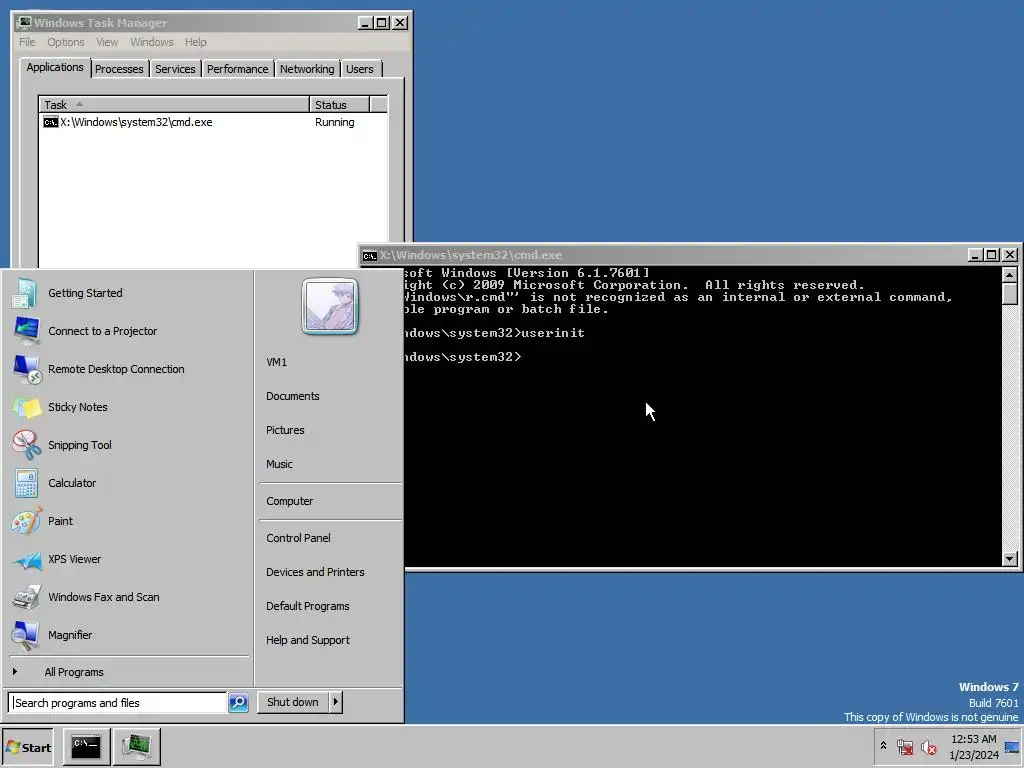The image size is (1024, 768).
Task: Switch to the Users tab
Action: [x=360, y=69]
